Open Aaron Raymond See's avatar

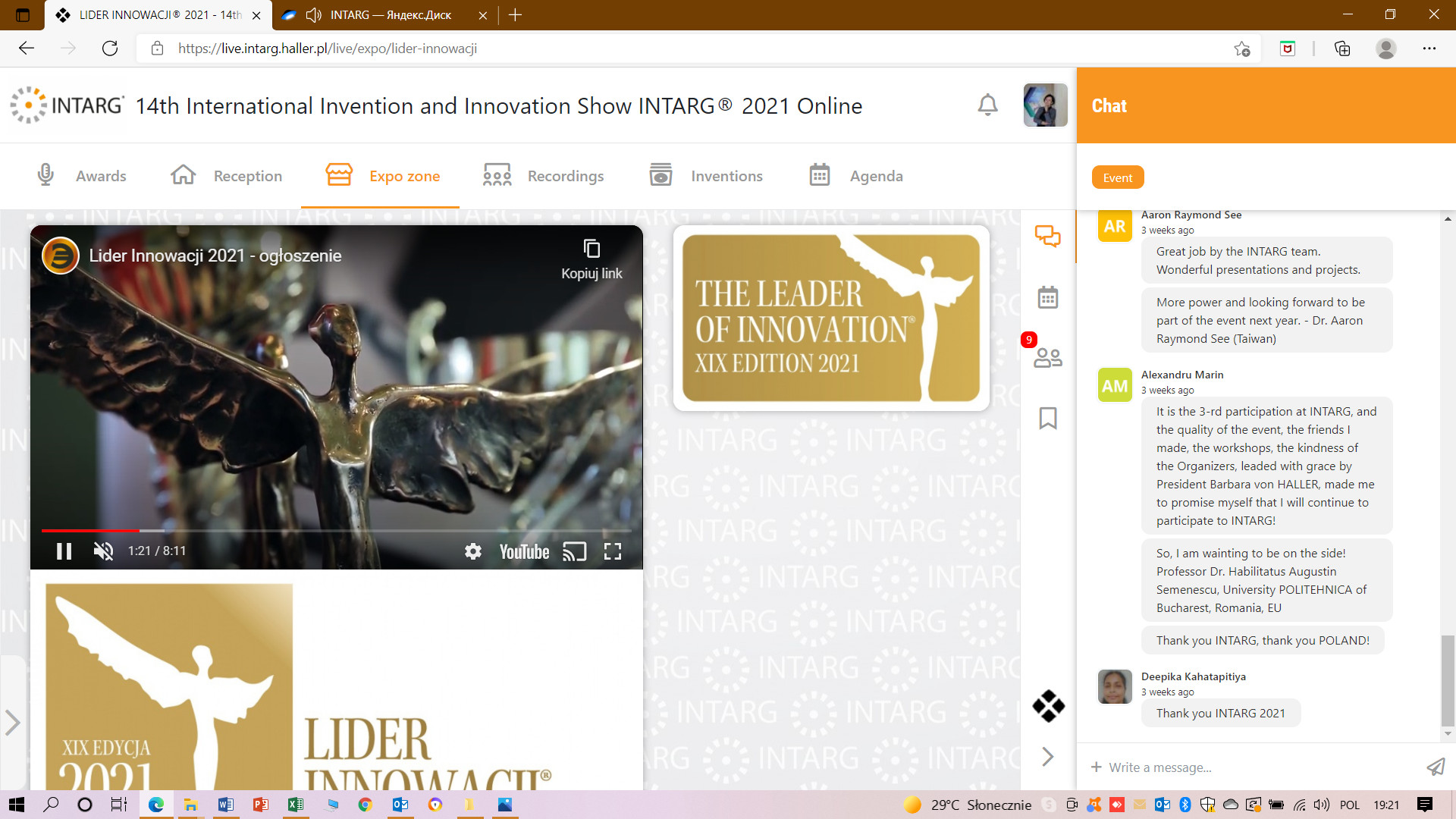coord(1115,226)
